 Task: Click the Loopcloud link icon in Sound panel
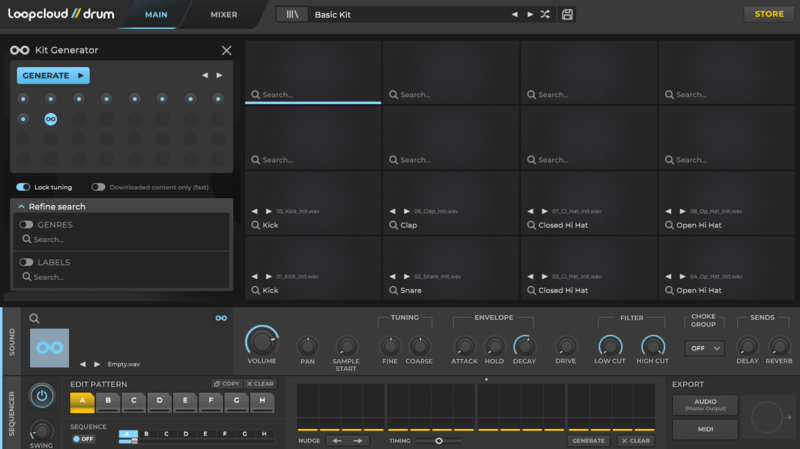(x=221, y=319)
